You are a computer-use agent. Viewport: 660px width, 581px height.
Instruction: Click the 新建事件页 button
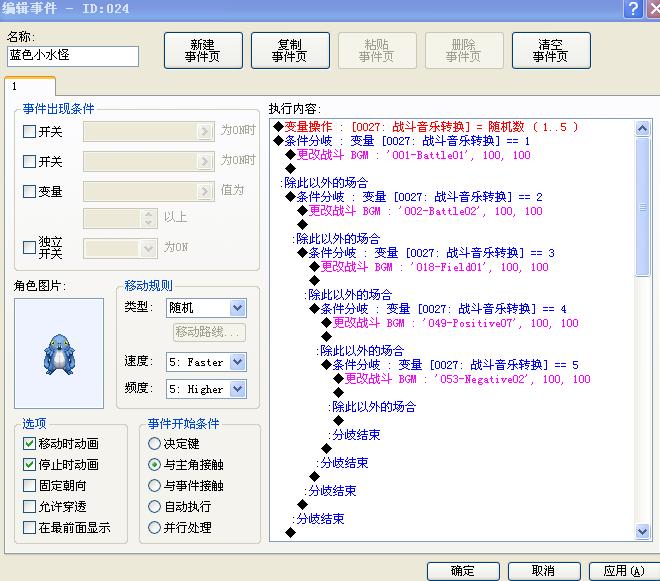point(203,51)
